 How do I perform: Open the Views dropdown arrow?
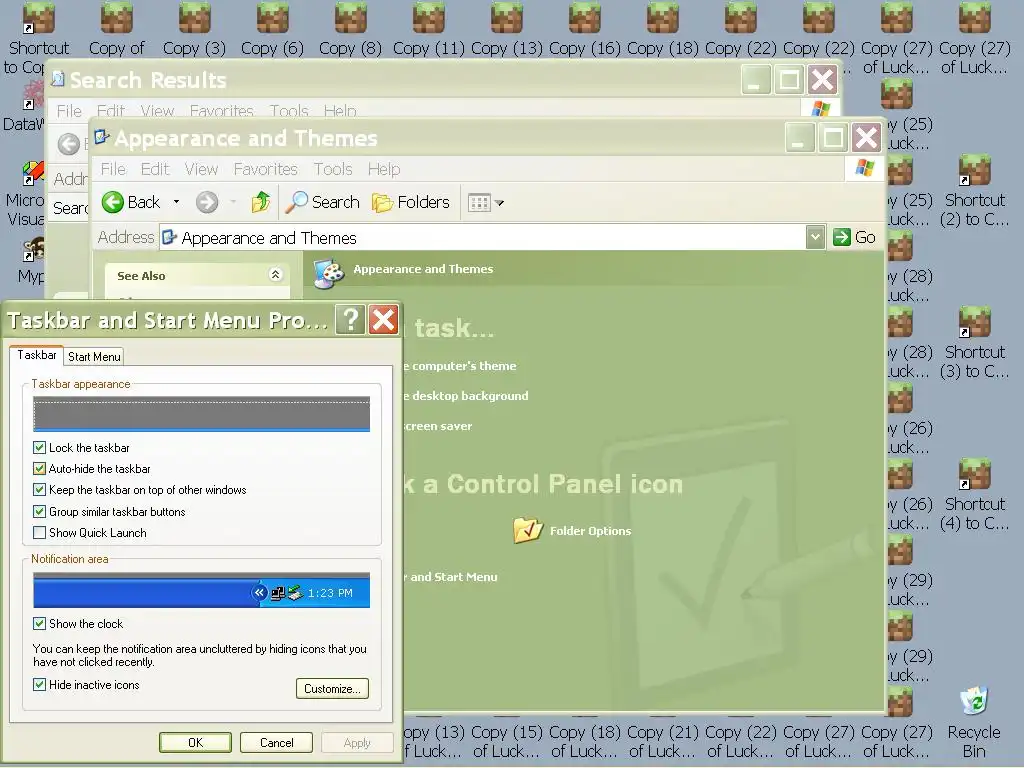pos(500,203)
